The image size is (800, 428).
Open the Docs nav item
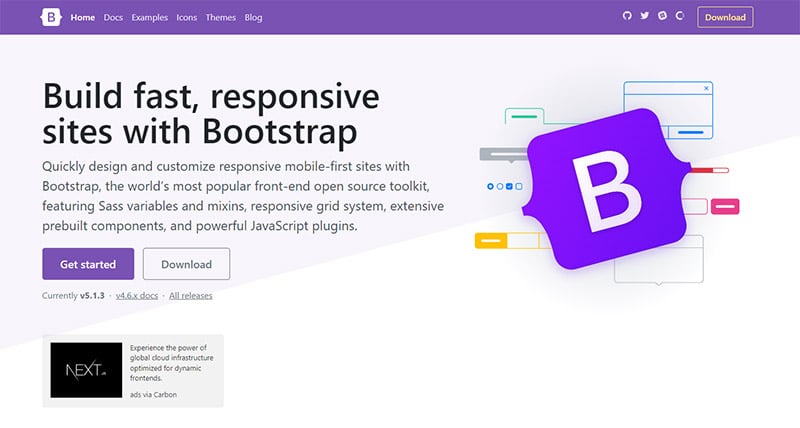point(113,17)
